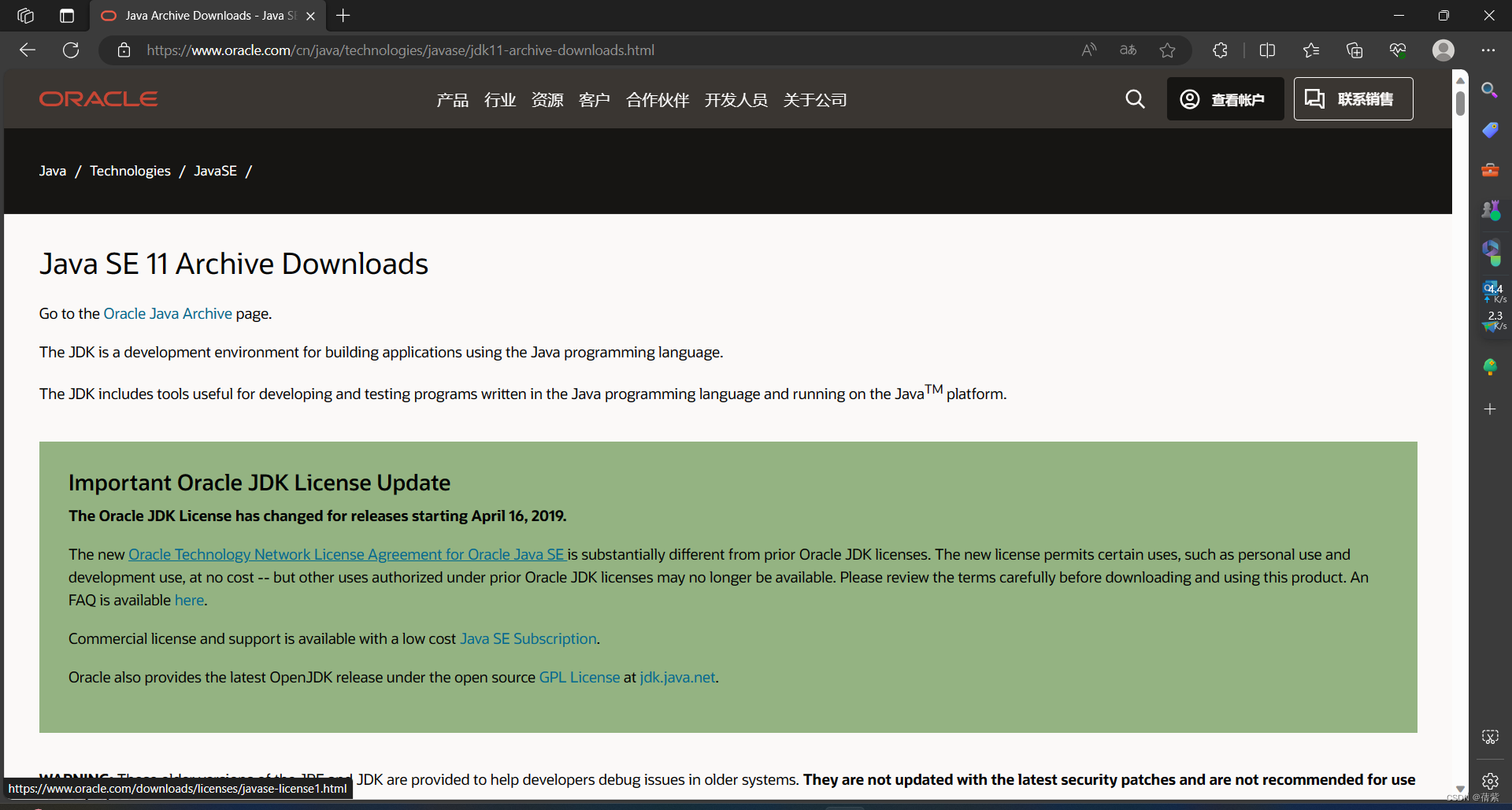
Task: Add this page to favorites
Action: coord(1167,50)
